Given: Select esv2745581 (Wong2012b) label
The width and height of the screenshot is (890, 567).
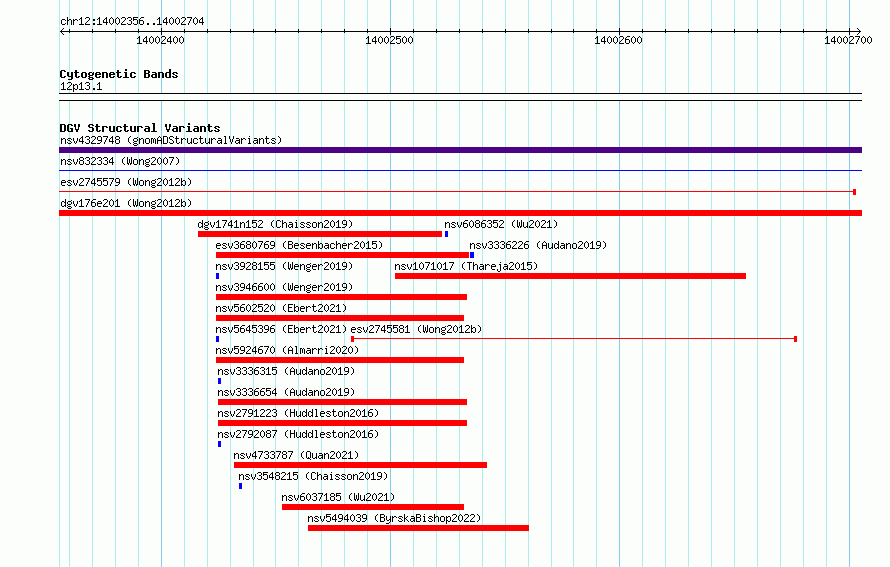Looking at the screenshot, I should pyautogui.click(x=416, y=329).
